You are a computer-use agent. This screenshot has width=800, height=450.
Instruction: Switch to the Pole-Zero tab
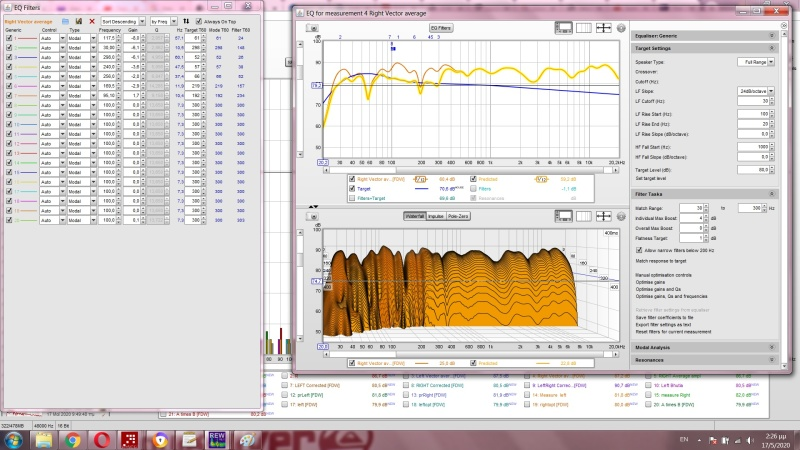coord(460,215)
